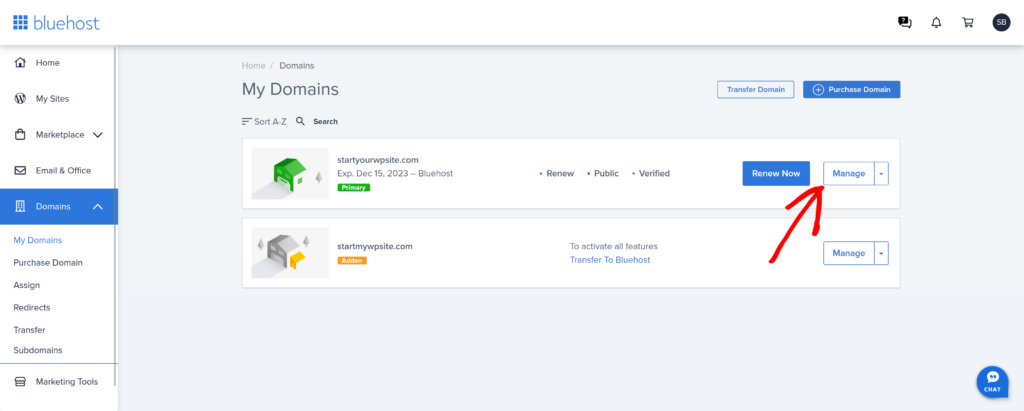Collapse the Domains sidebar section

pyautogui.click(x=97, y=206)
